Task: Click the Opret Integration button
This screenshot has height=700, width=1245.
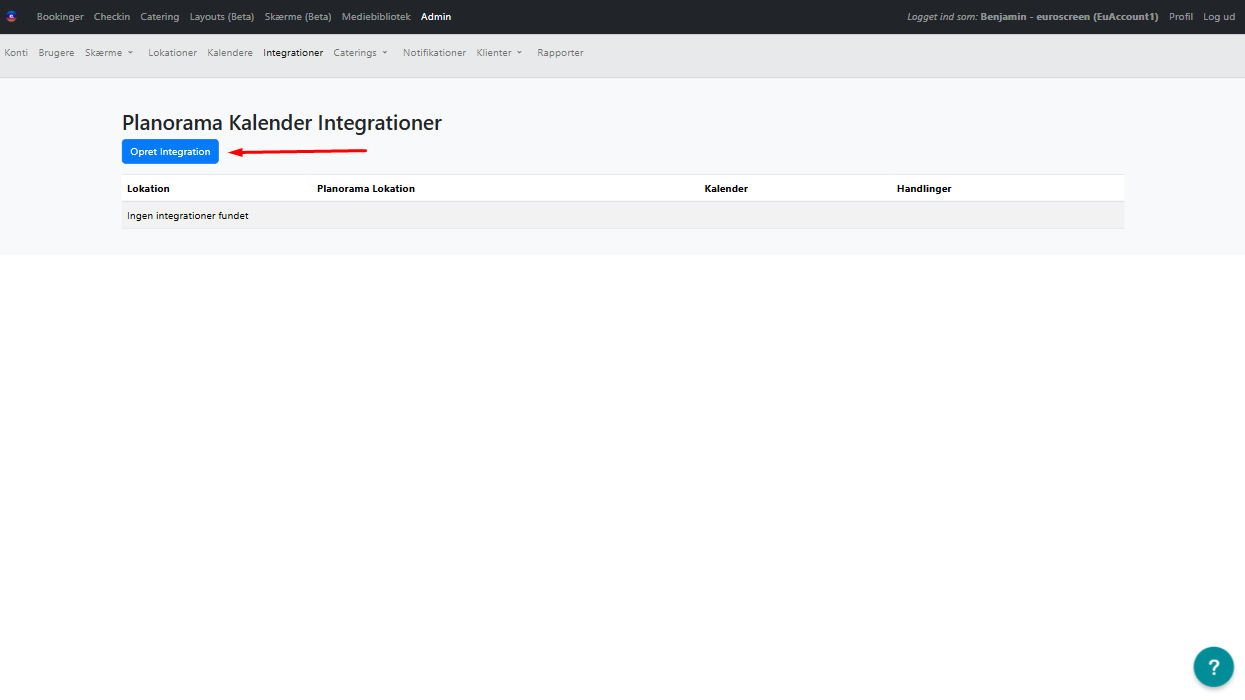Action: coord(170,152)
